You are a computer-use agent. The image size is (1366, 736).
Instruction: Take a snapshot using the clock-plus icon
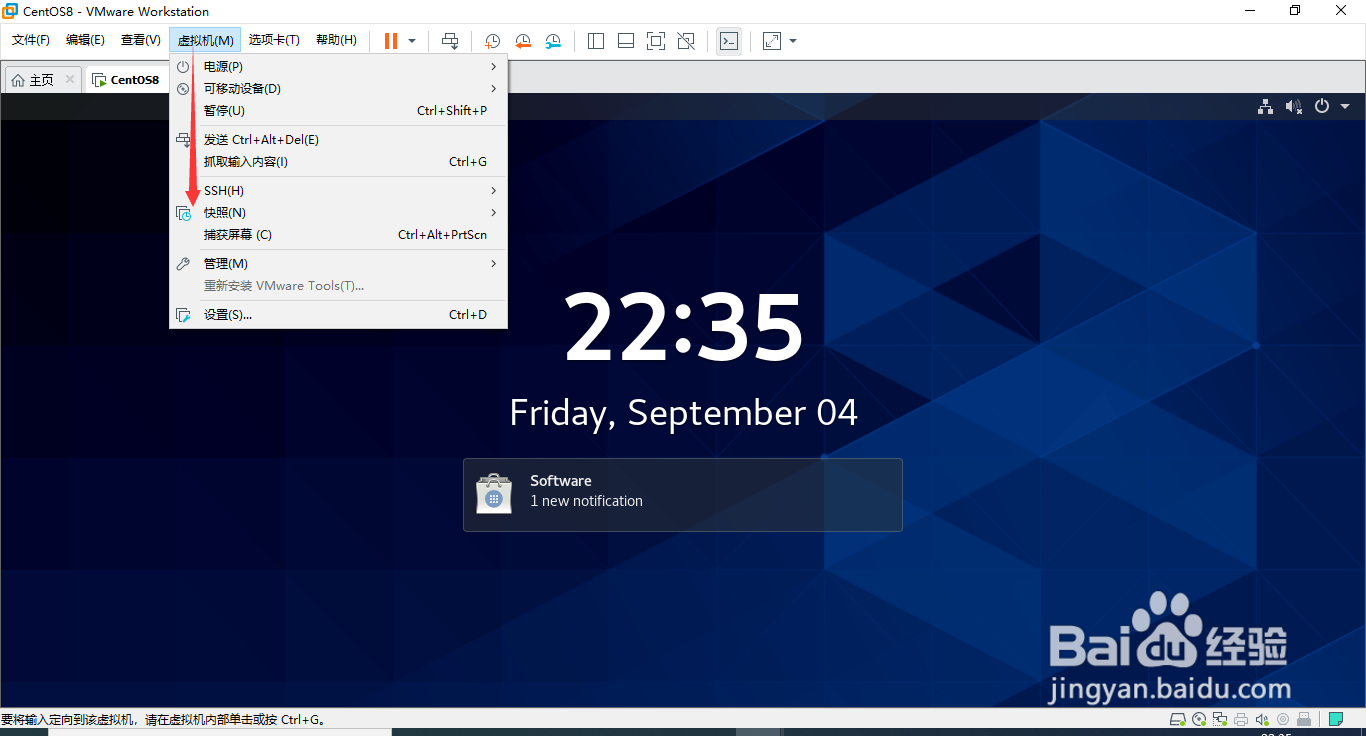(493, 41)
